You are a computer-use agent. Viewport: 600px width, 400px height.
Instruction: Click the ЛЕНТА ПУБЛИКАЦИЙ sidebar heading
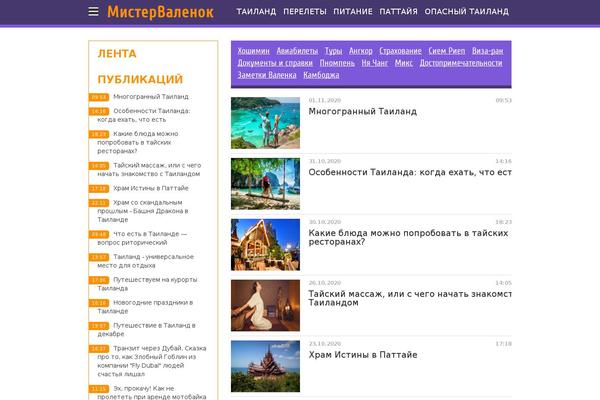point(140,67)
